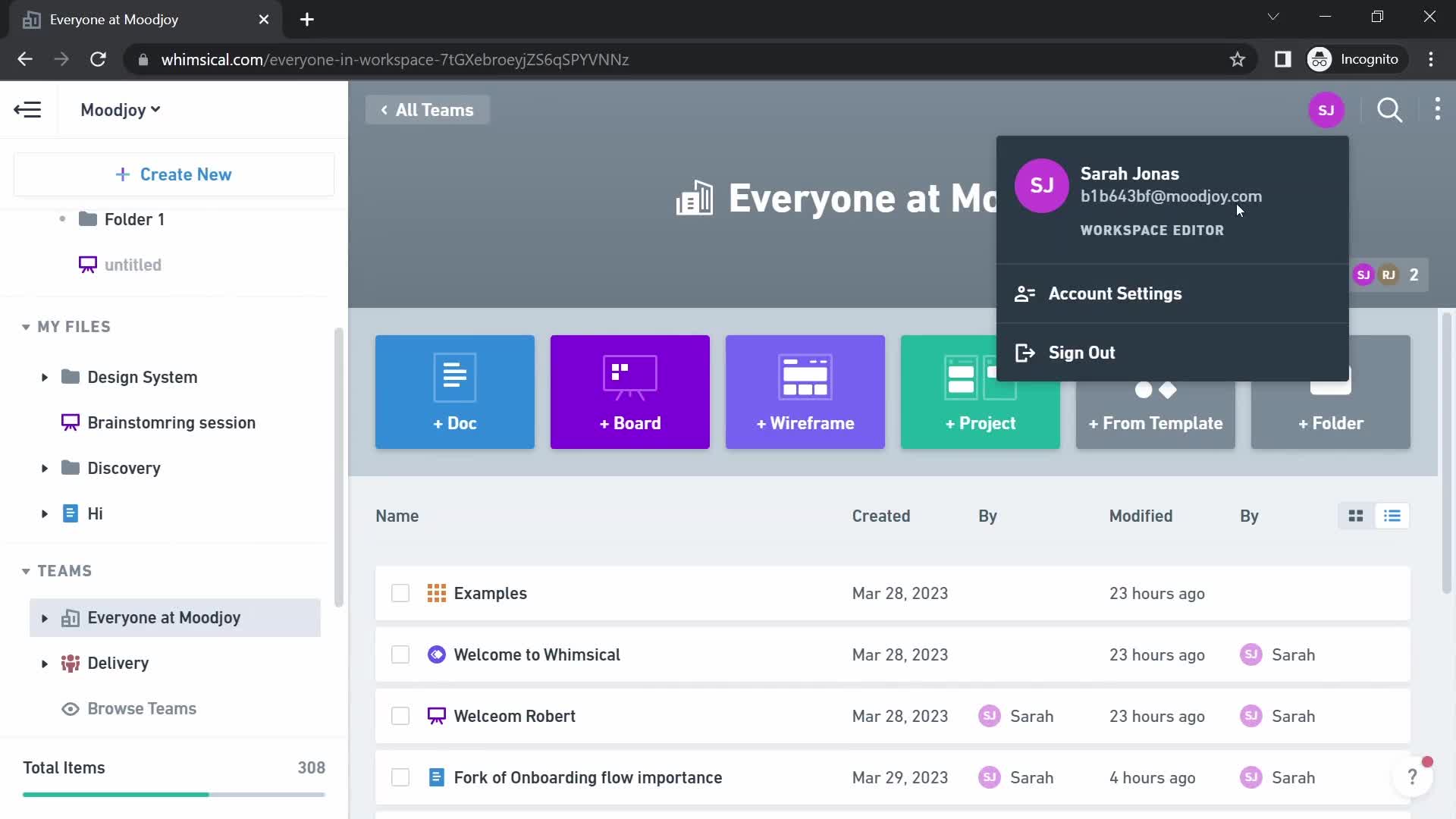Open the untitled board in the sidebar
This screenshot has height=819, width=1456.
(x=133, y=265)
